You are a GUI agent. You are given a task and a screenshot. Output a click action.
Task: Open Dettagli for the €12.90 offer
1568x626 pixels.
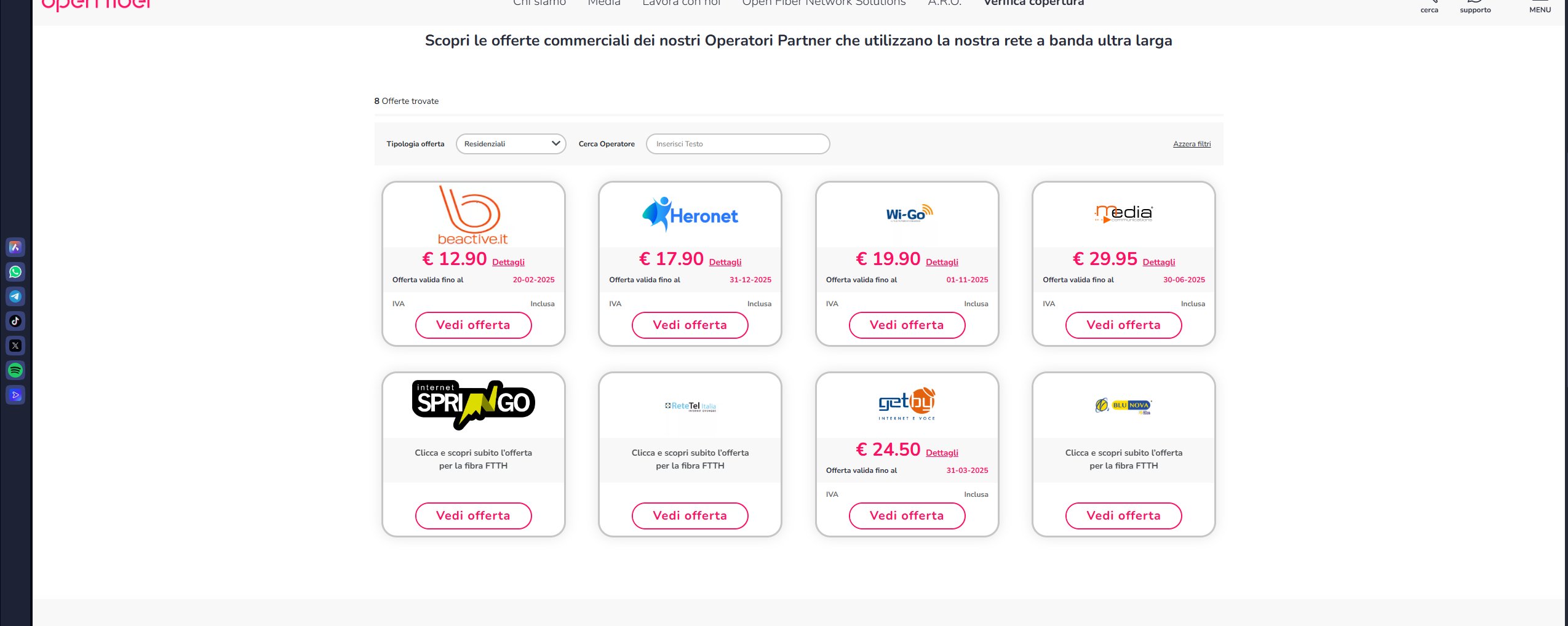click(508, 262)
